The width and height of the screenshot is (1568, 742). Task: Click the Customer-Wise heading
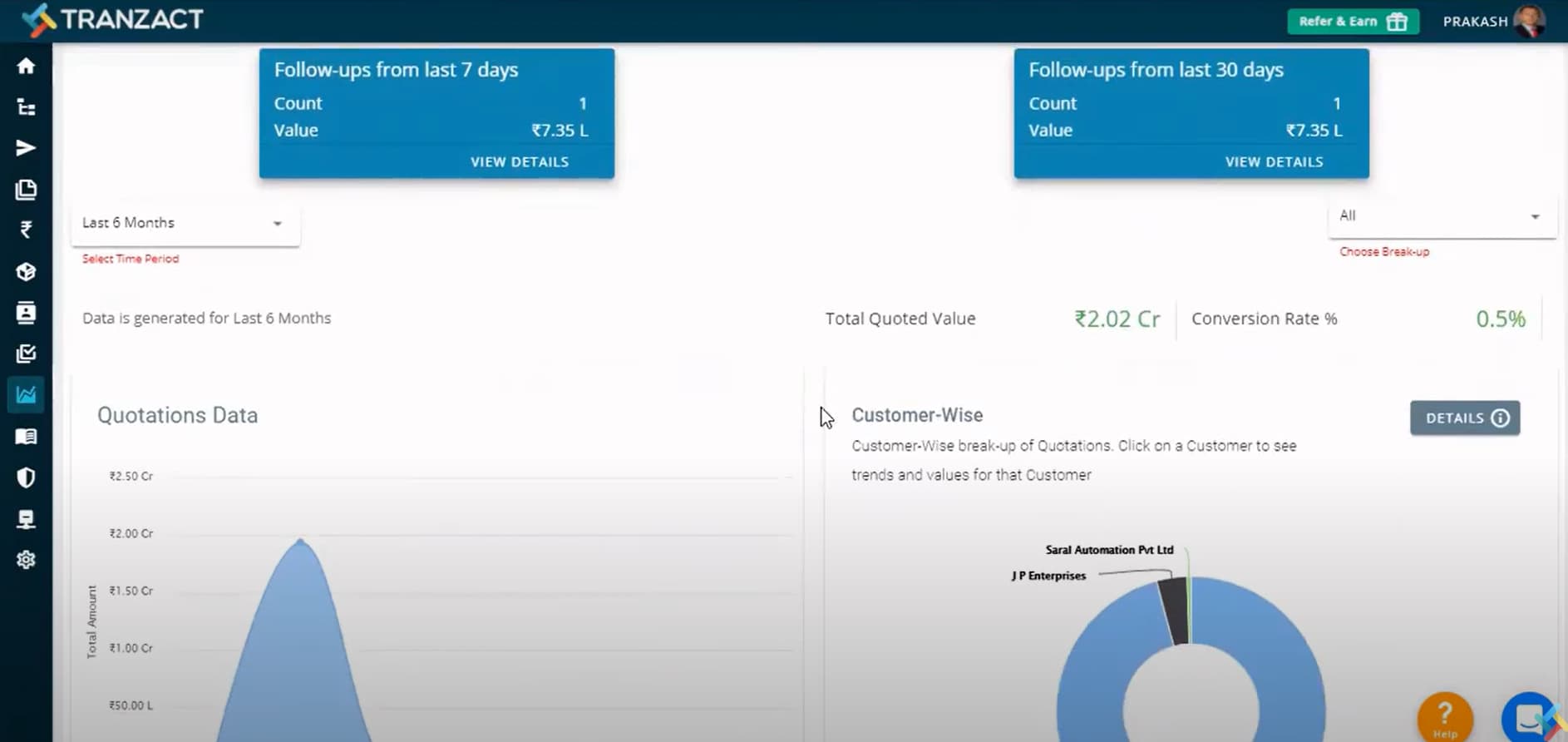pyautogui.click(x=917, y=415)
